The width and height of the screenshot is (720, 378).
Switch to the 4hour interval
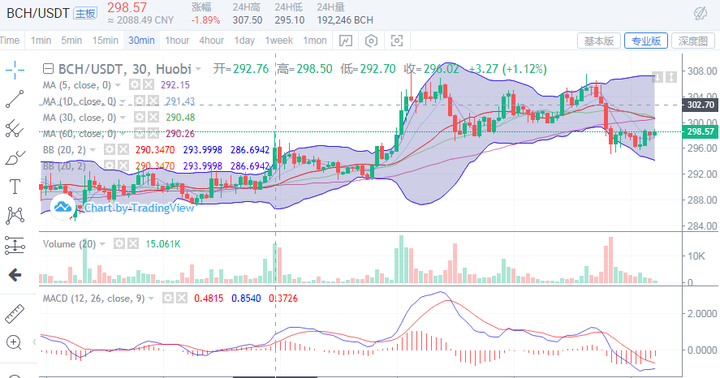coord(212,40)
